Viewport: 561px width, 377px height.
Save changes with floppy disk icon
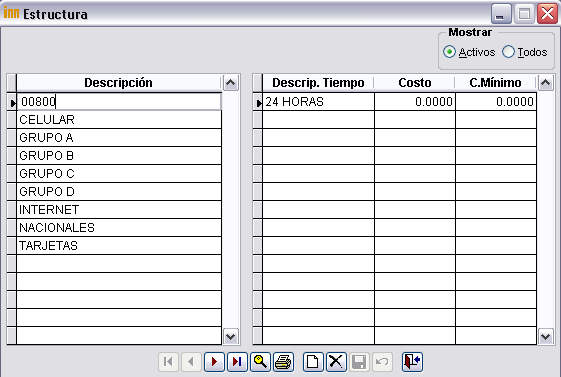tap(359, 362)
